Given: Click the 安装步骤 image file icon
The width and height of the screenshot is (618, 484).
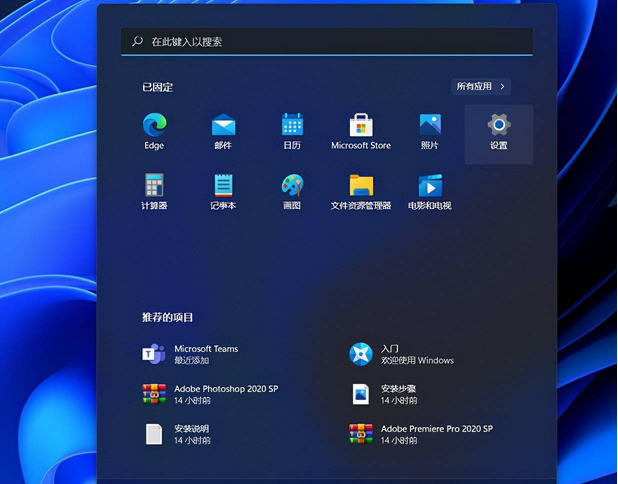Looking at the screenshot, I should (361, 394).
